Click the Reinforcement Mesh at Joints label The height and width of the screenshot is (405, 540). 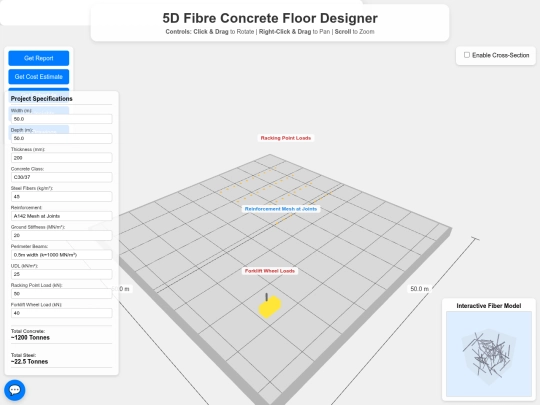281,209
